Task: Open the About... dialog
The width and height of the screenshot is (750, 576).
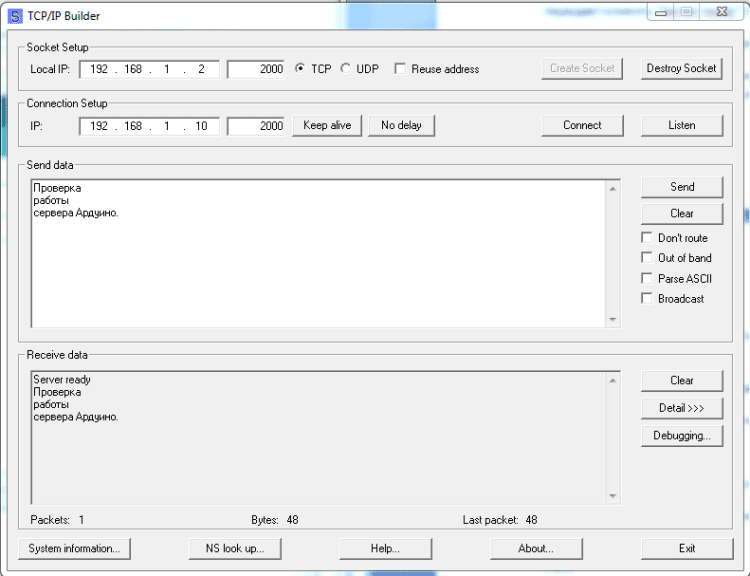Action: 536,548
